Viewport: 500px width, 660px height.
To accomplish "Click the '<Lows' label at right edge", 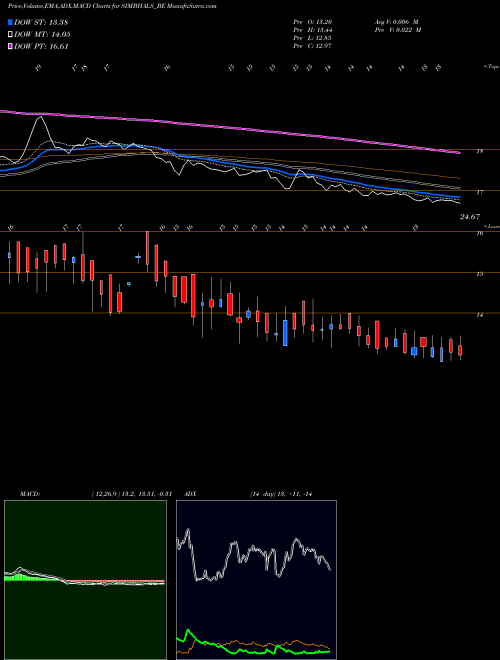I will [492, 226].
